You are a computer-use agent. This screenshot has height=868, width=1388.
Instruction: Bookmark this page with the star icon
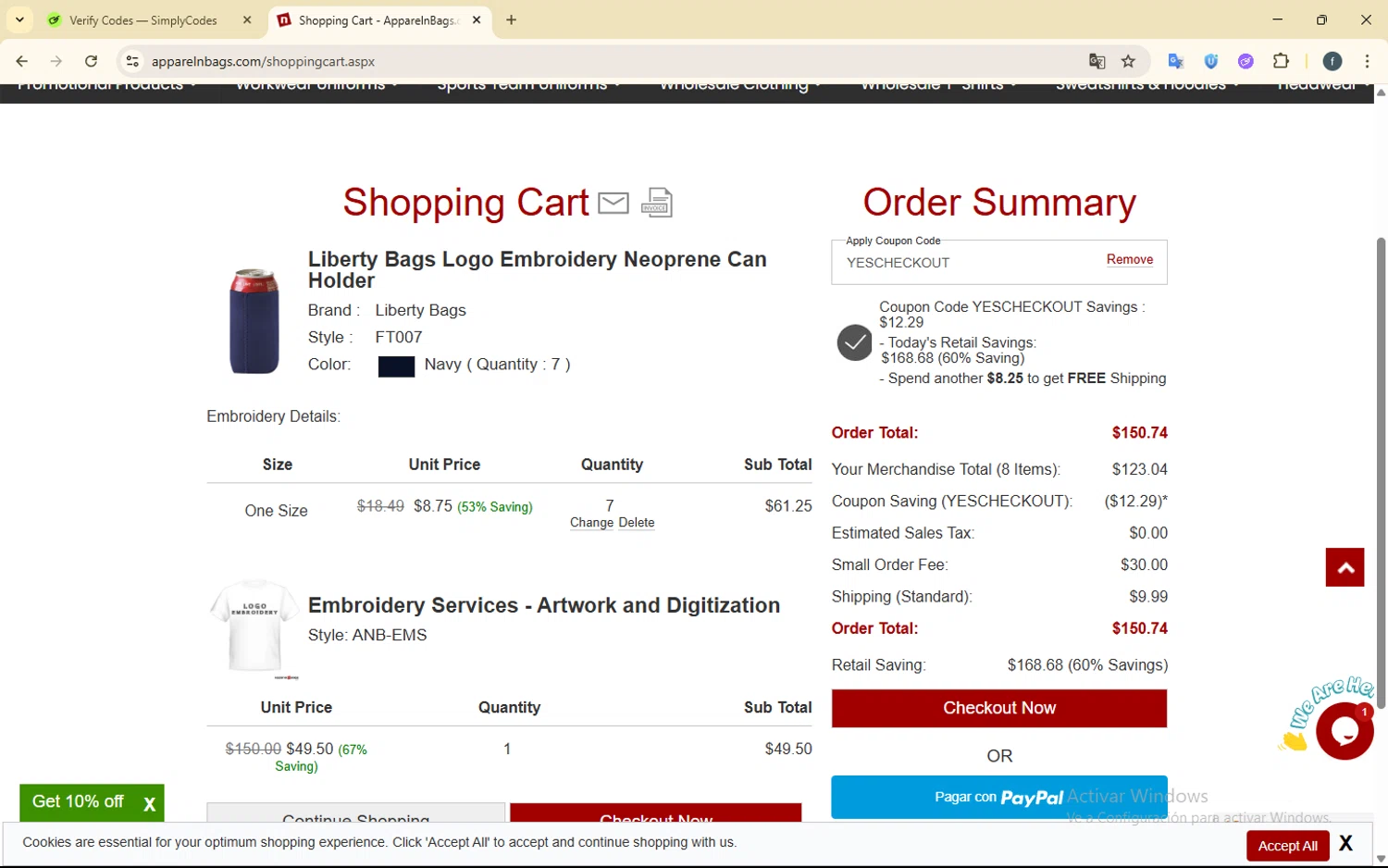point(1128,61)
